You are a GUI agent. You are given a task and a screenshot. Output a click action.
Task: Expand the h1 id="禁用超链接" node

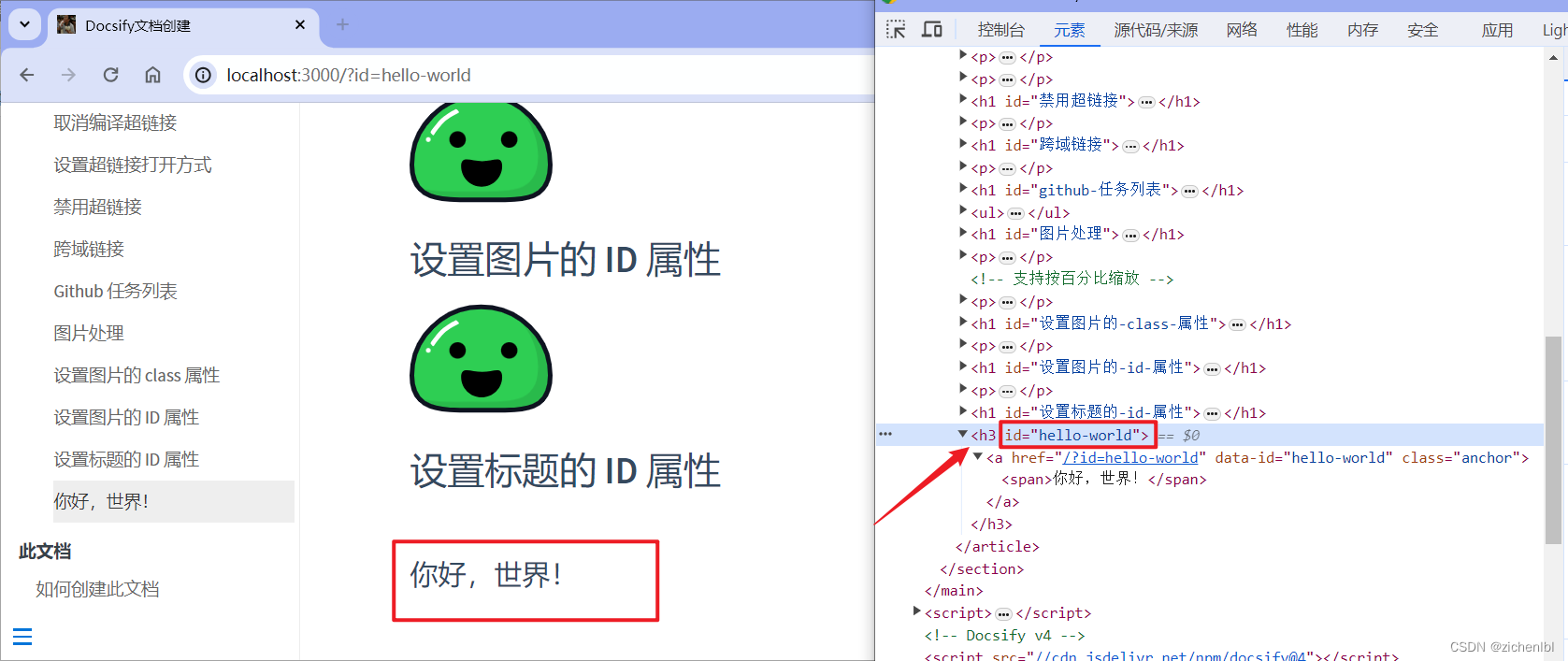click(963, 99)
